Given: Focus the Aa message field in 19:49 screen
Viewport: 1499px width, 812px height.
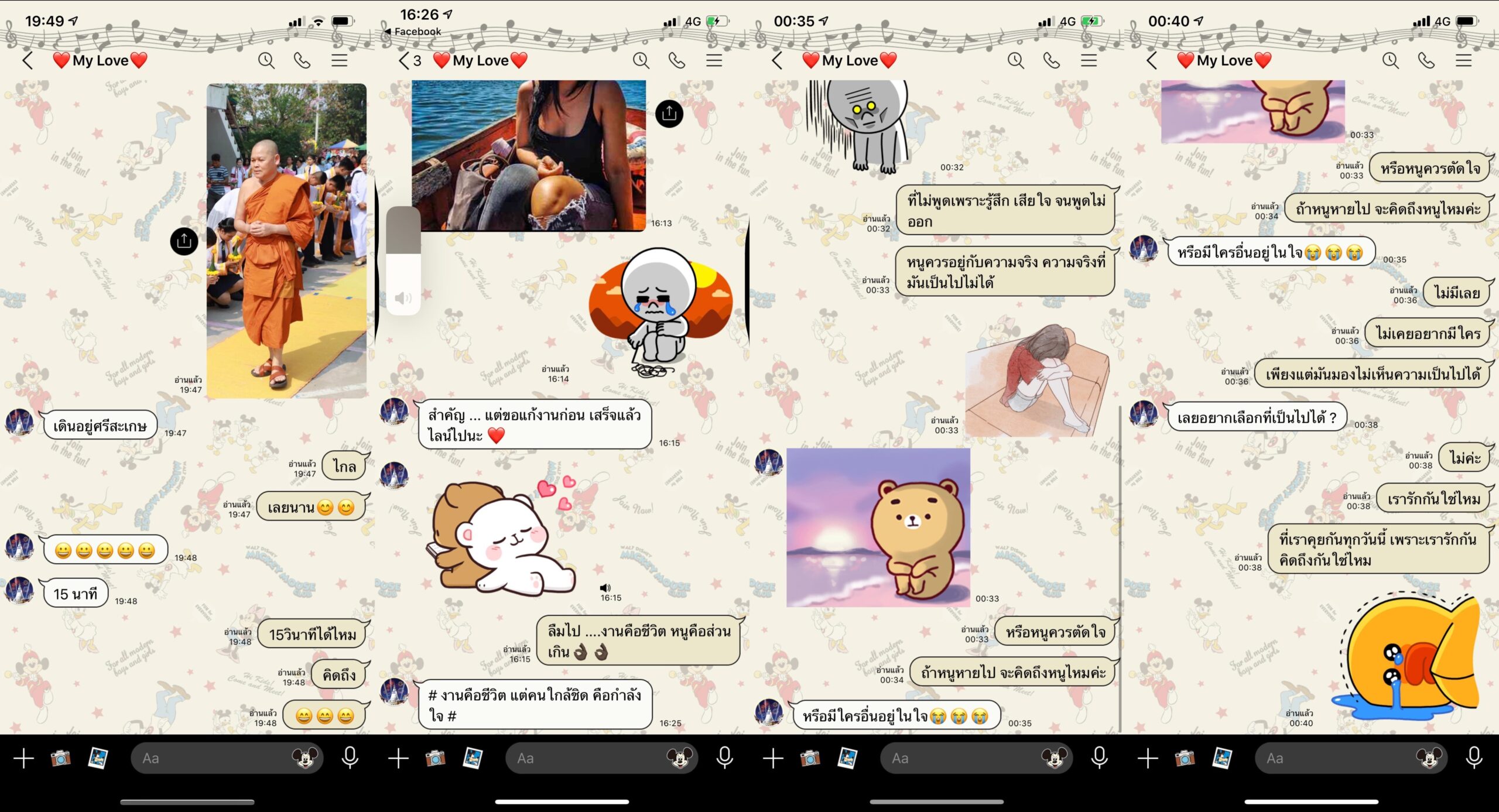Looking at the screenshot, I should click(211, 758).
